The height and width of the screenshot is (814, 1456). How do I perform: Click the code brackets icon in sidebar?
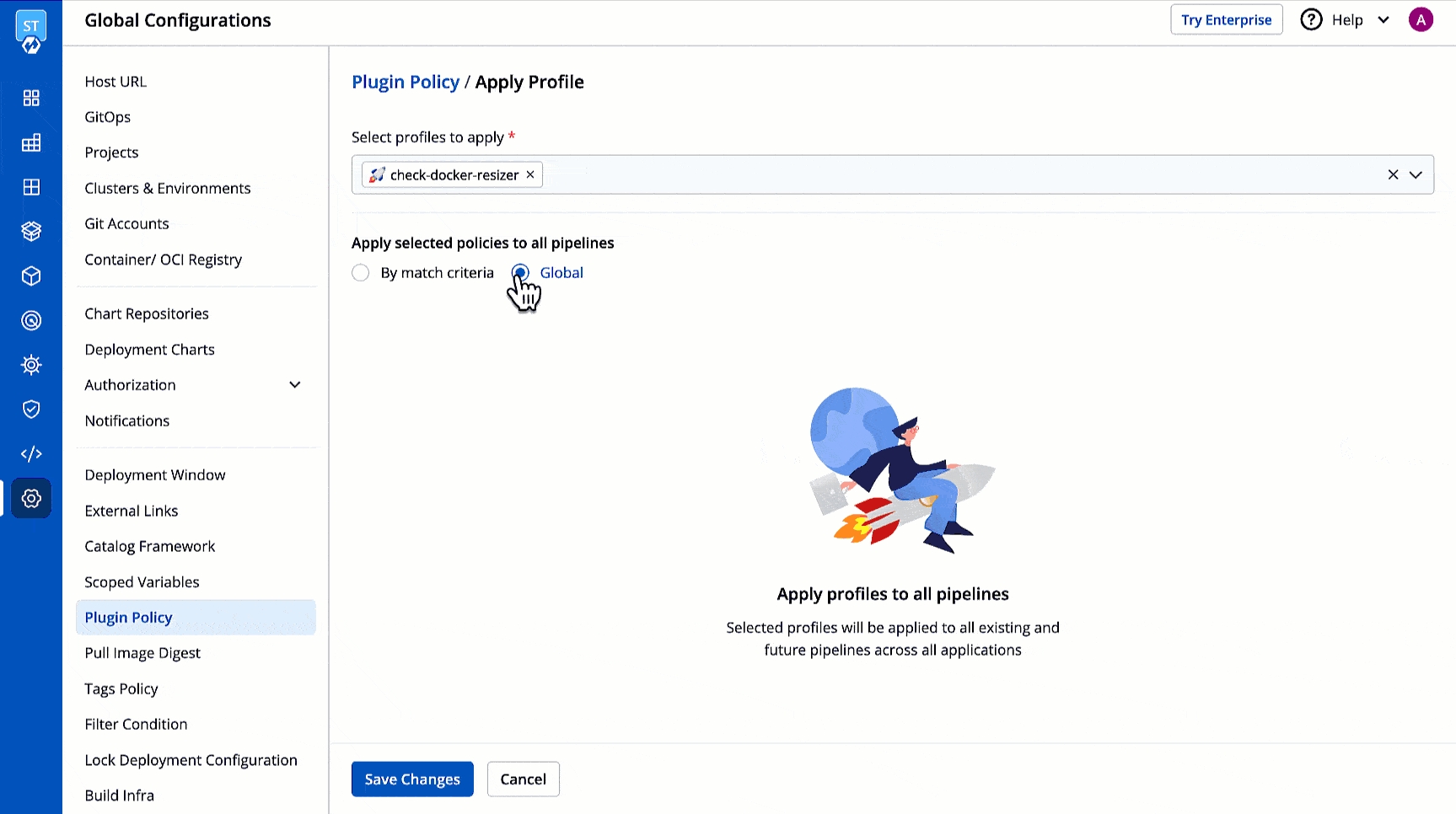click(x=31, y=454)
